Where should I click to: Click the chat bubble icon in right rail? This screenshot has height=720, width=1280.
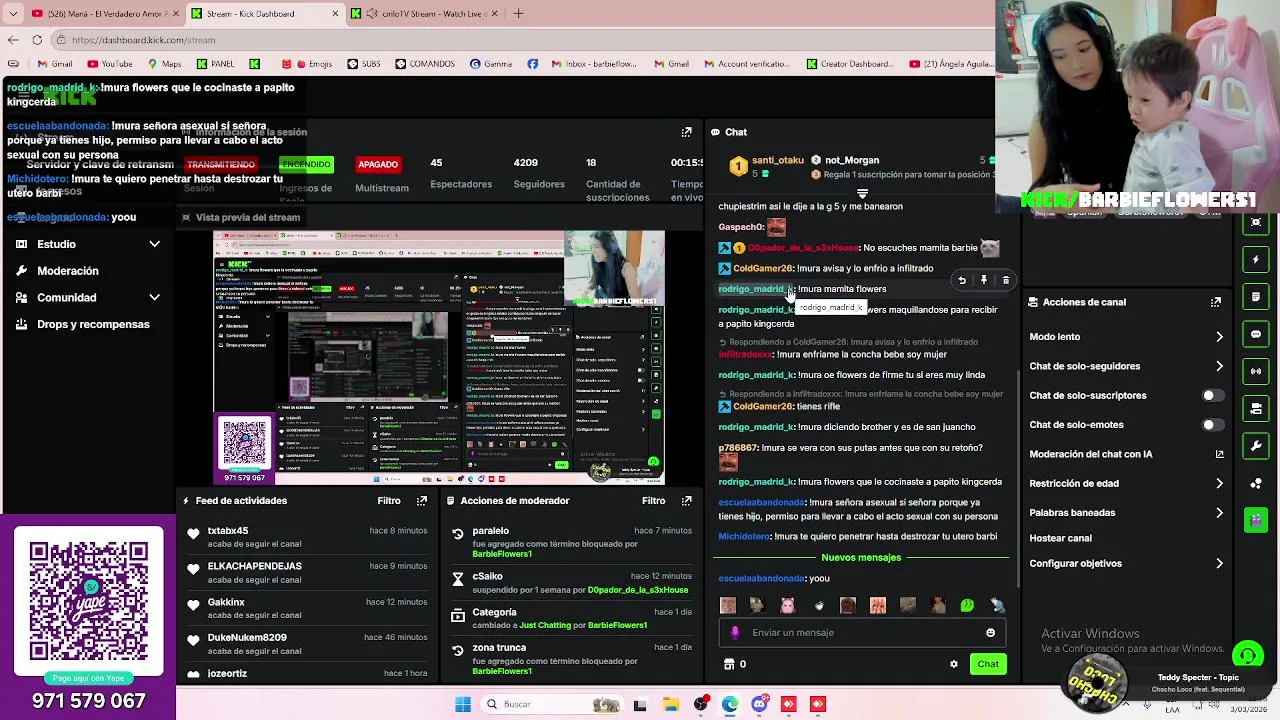[1256, 334]
